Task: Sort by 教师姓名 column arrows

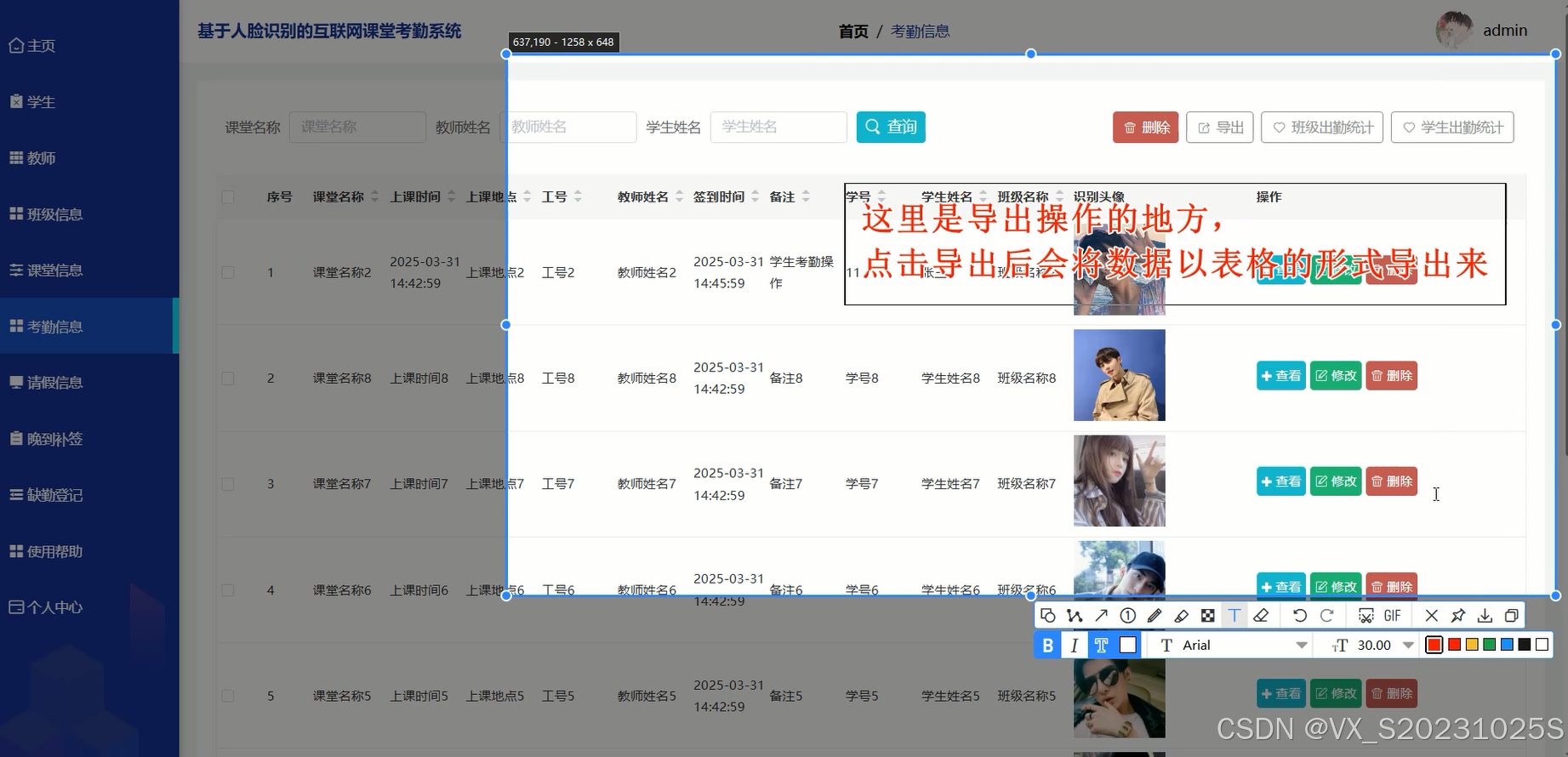Action: (680, 196)
